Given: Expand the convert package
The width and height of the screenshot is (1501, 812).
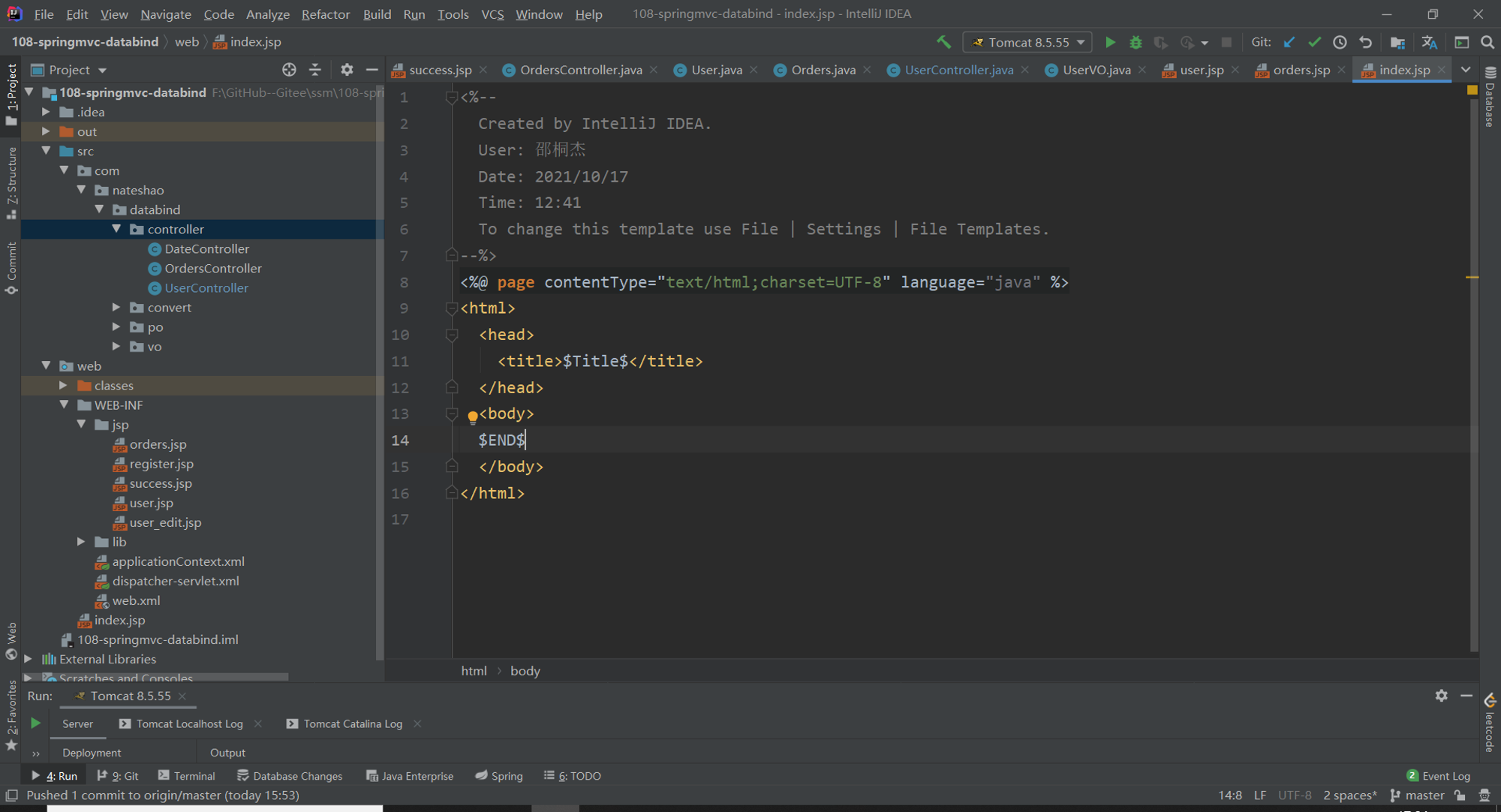Looking at the screenshot, I should [116, 307].
